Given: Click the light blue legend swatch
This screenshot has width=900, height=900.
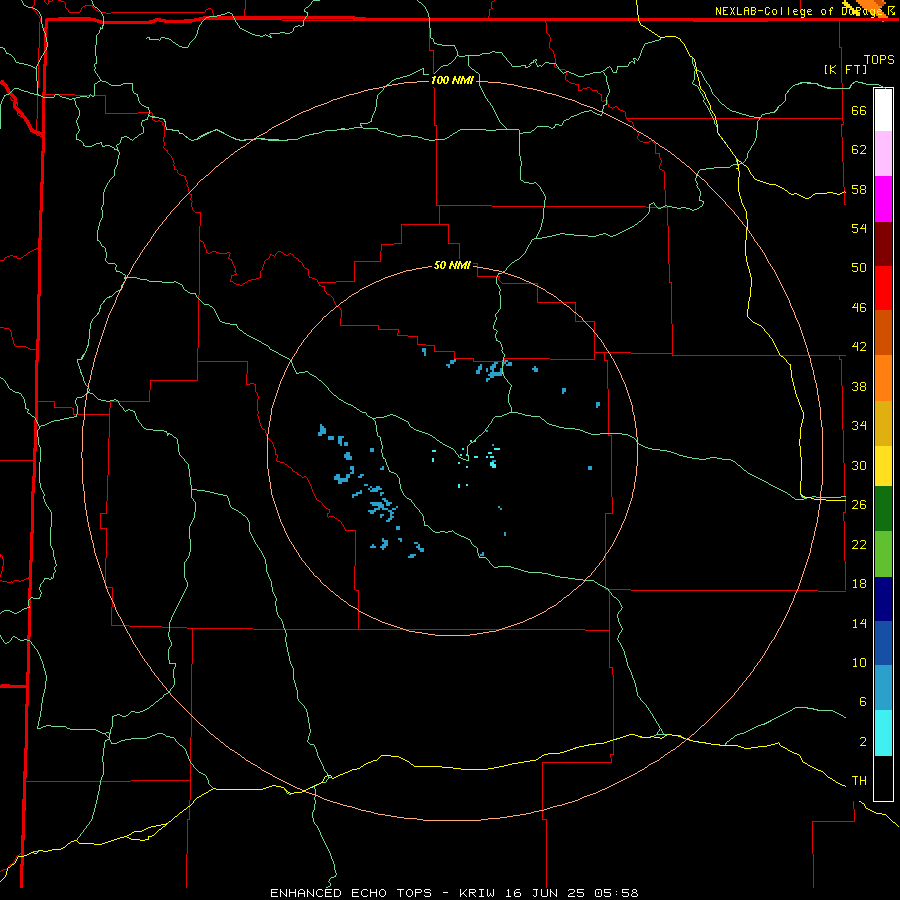Looking at the screenshot, I should pyautogui.click(x=883, y=688).
